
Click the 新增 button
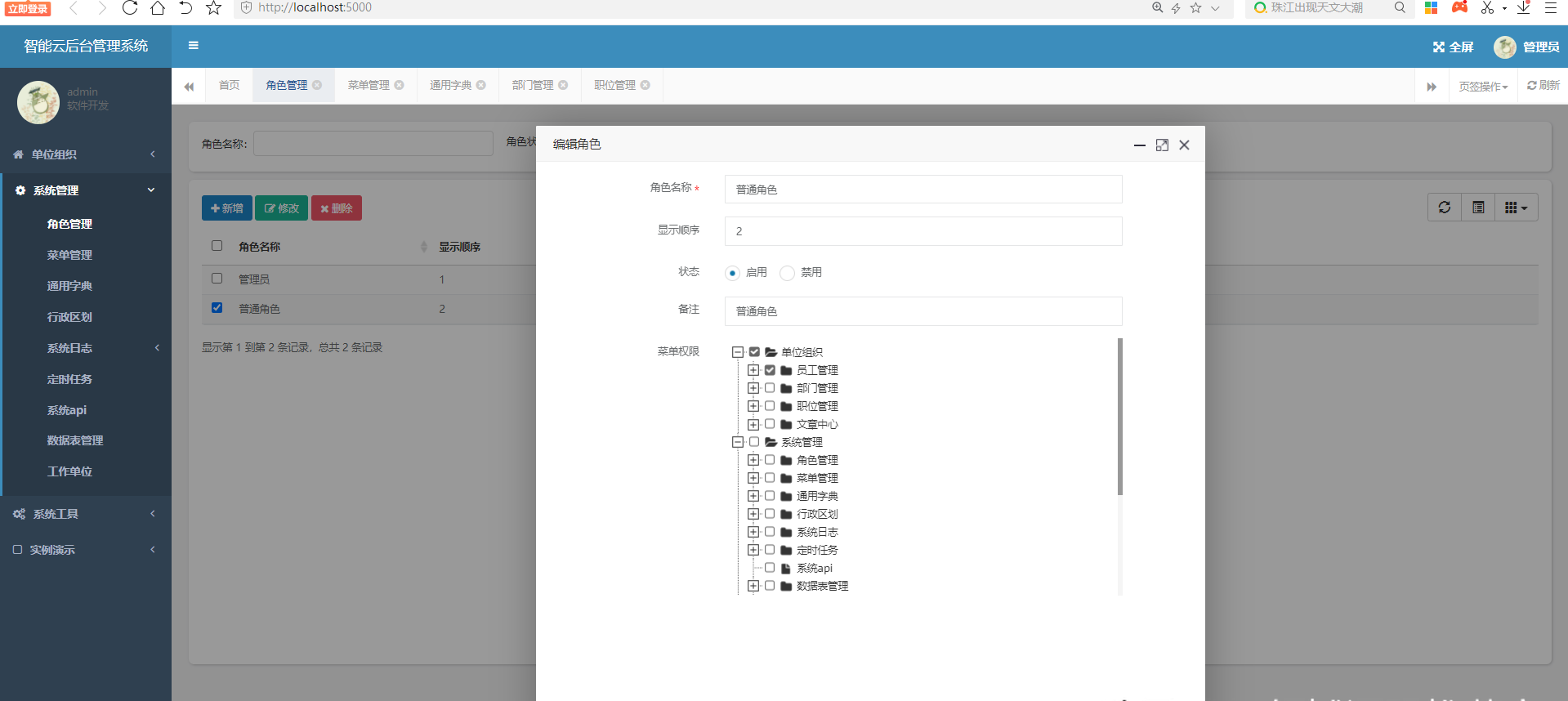[227, 208]
